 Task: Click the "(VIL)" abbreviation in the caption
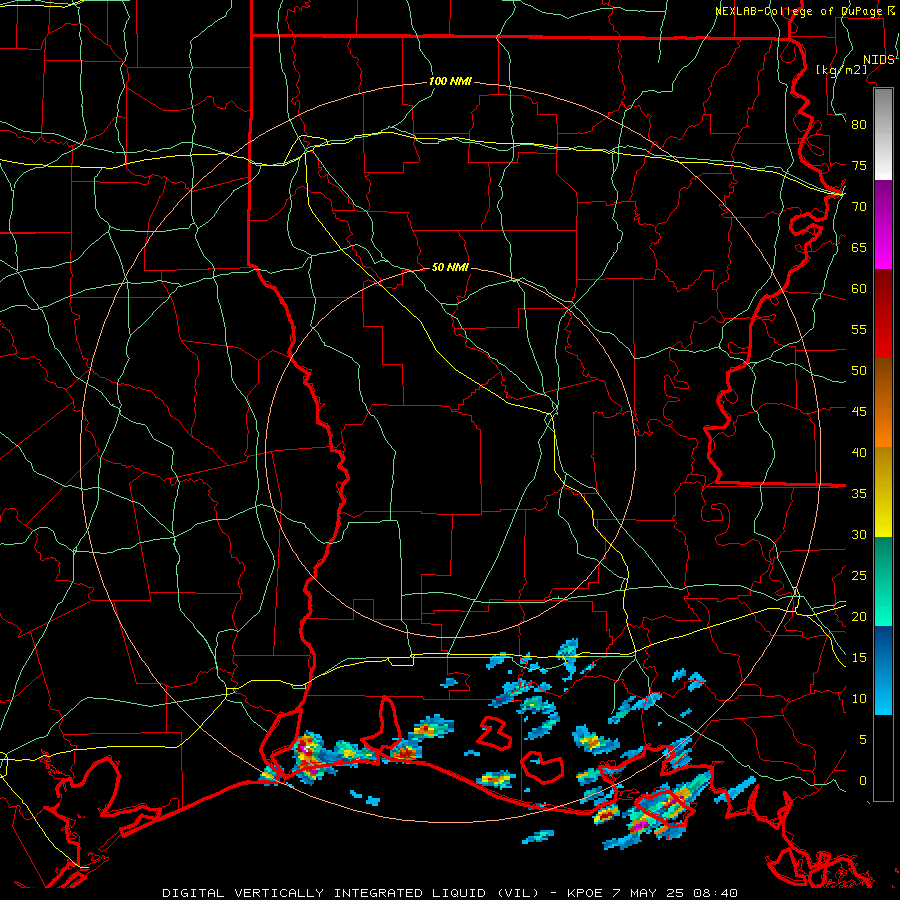(518, 893)
